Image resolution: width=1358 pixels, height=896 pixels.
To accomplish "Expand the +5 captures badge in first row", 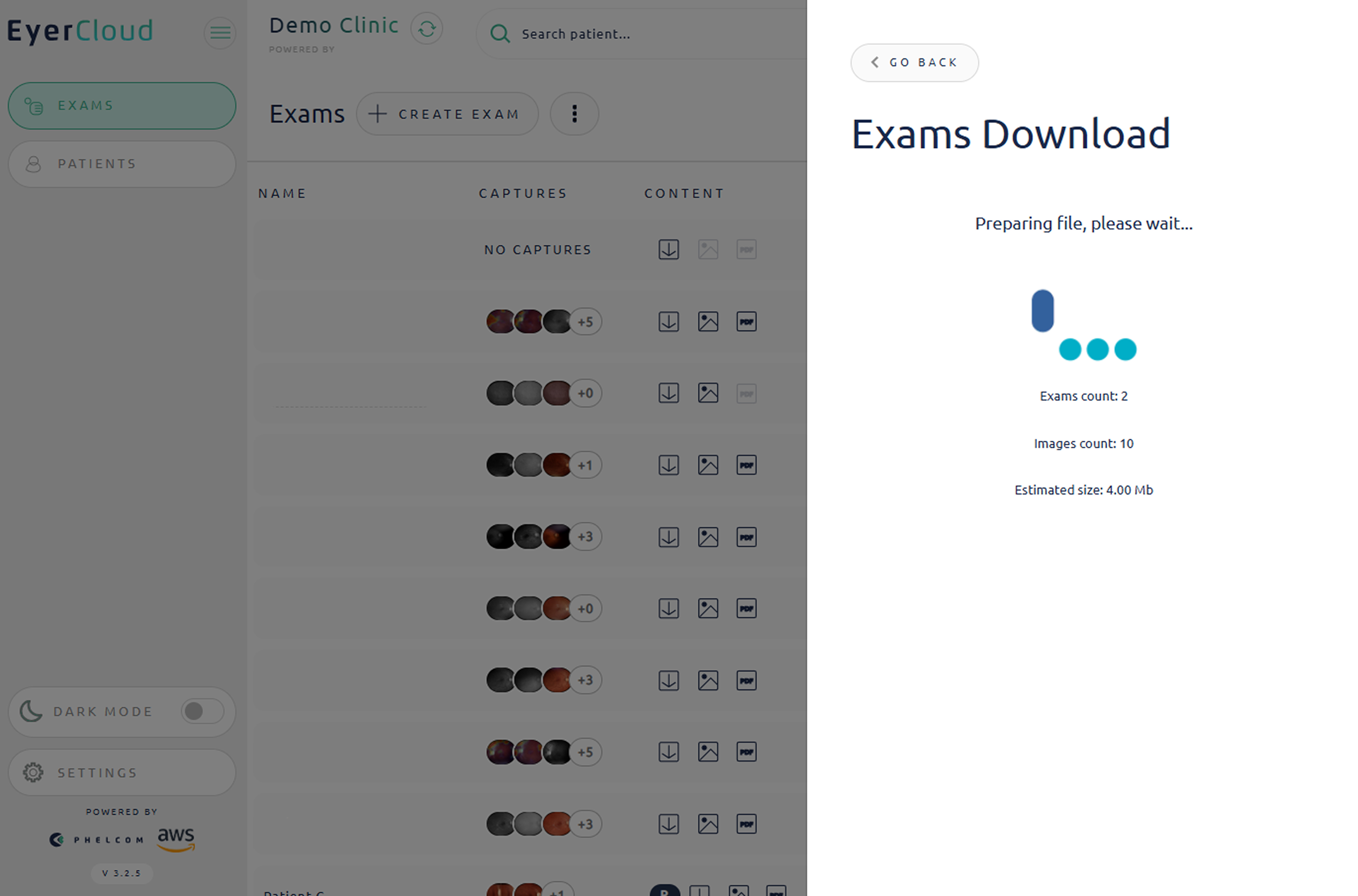I will click(585, 322).
